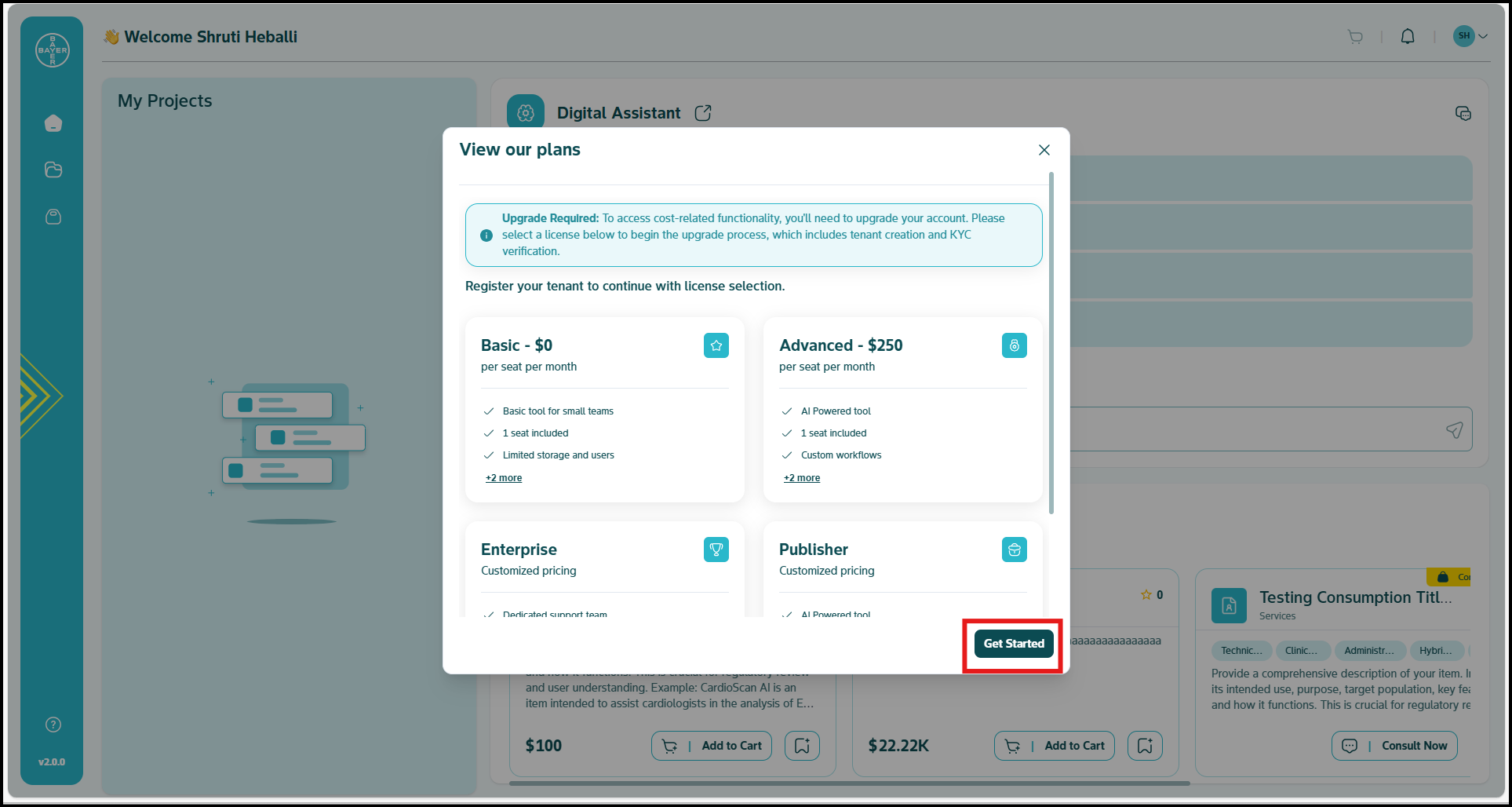Open the marketplace bag sidebar icon
1512x807 pixels.
click(53, 217)
